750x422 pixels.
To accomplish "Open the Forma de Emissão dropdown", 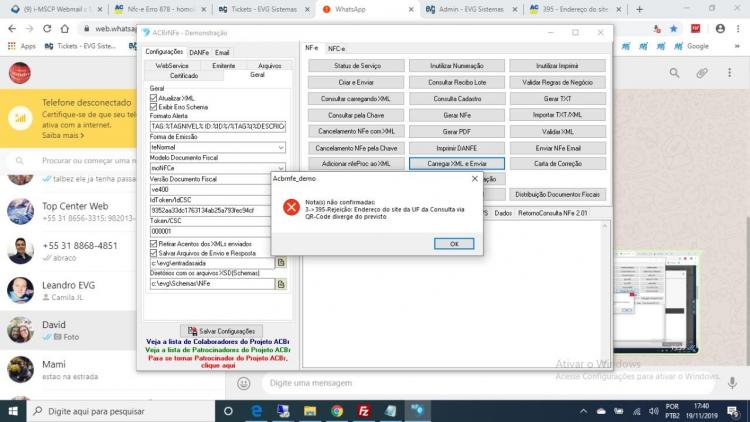I will (x=281, y=147).
